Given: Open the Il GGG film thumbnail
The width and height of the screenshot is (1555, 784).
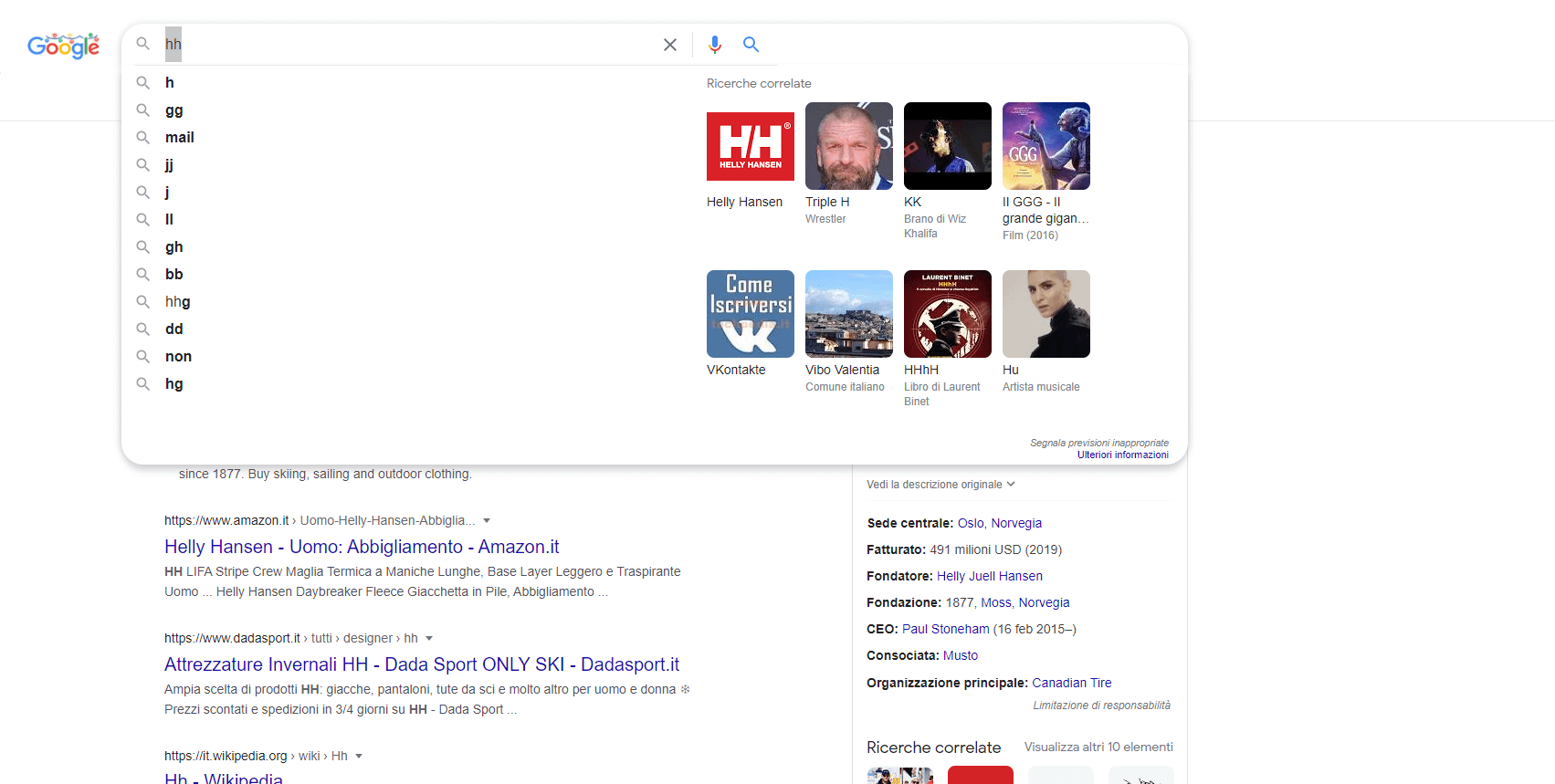Looking at the screenshot, I should coord(1046,146).
